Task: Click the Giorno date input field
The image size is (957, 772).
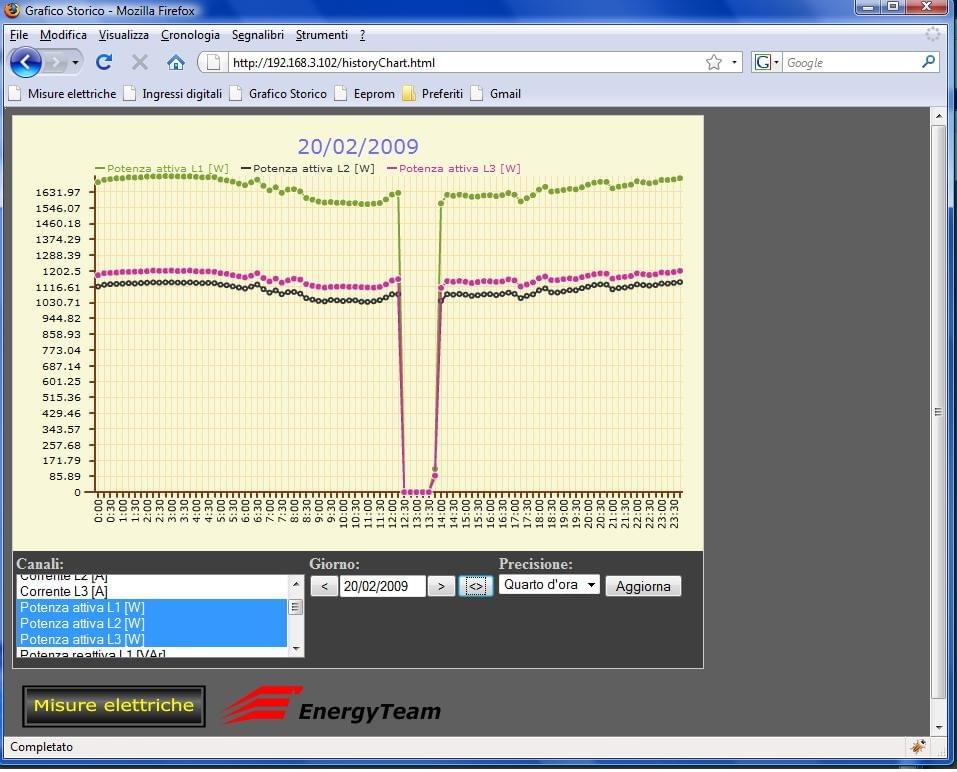Action: pos(383,586)
